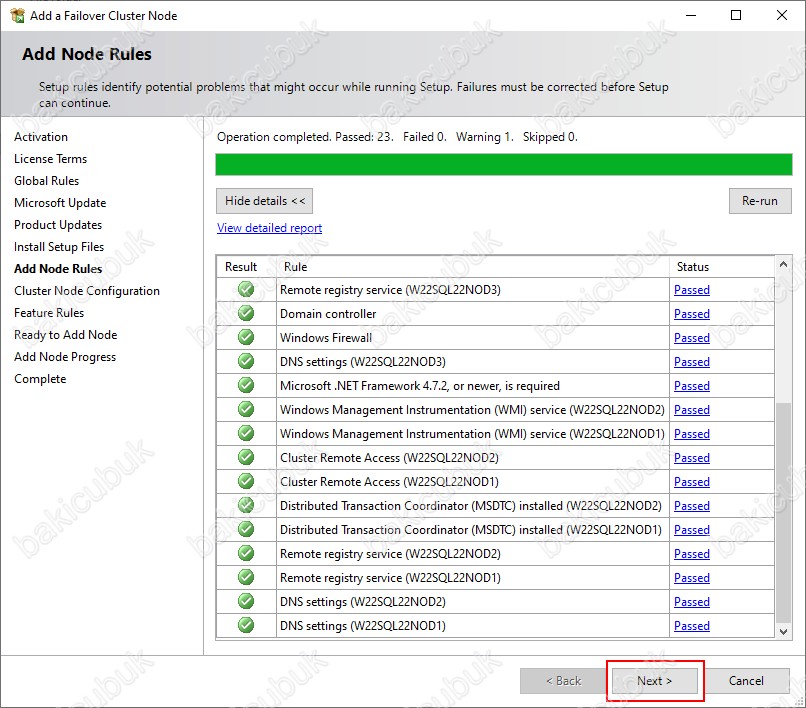Click check icon for Cluster Remote Access W22SQL22NOD1
This screenshot has width=806, height=708.
click(x=246, y=481)
